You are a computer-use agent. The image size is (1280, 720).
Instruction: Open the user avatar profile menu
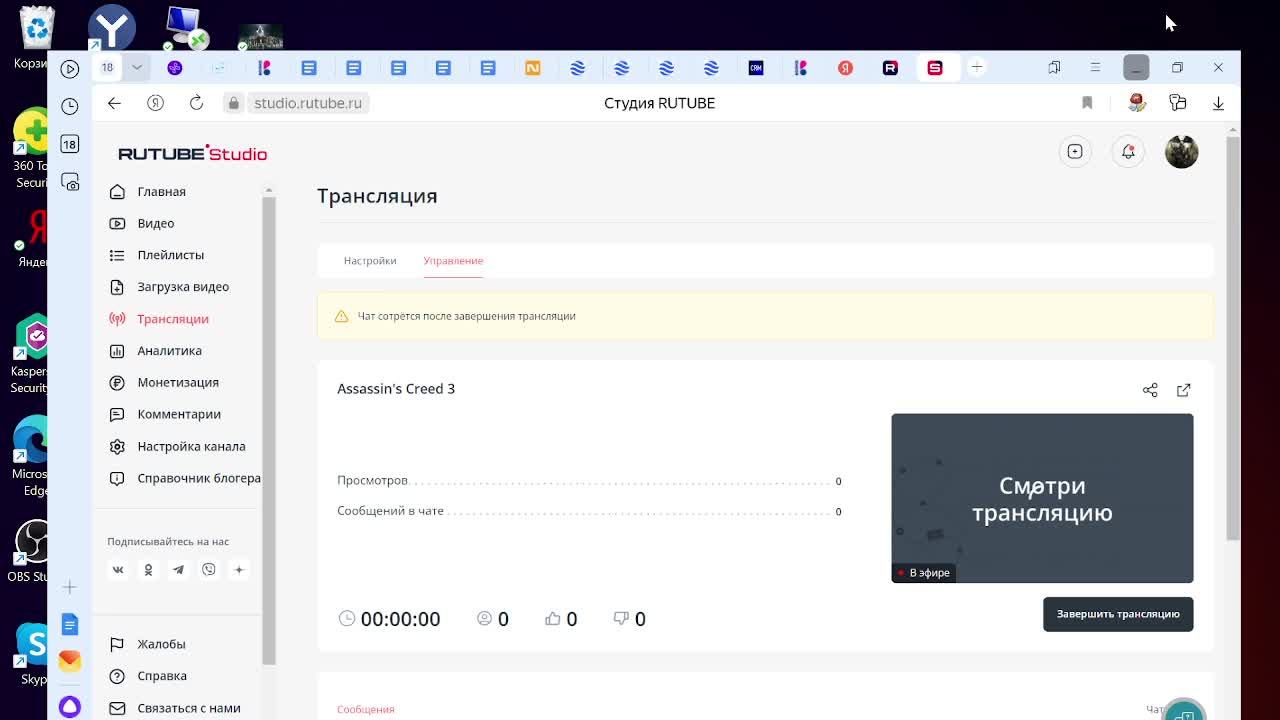coord(1181,152)
